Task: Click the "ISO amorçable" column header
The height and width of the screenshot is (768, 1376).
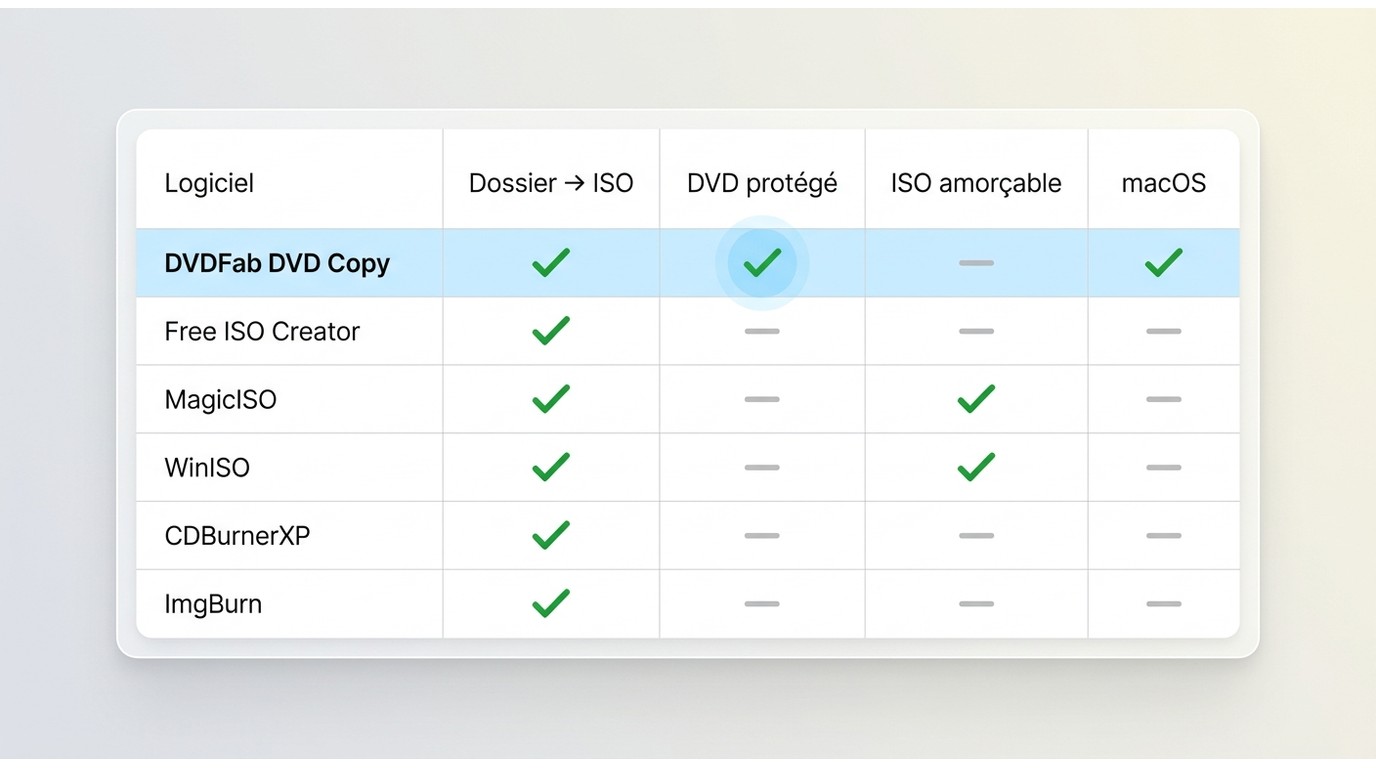Action: (976, 183)
